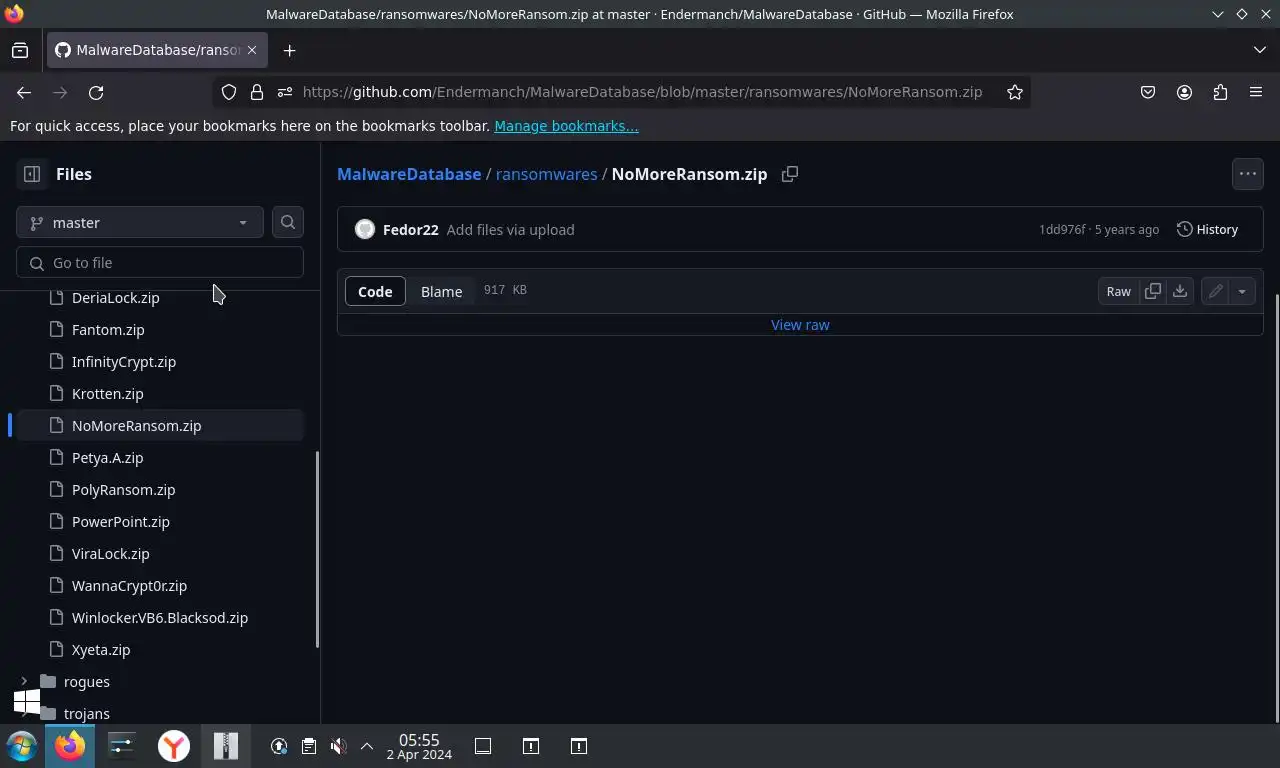This screenshot has height=768, width=1280.
Task: Open PolyRansom.zip in file tree
Action: [x=124, y=490]
